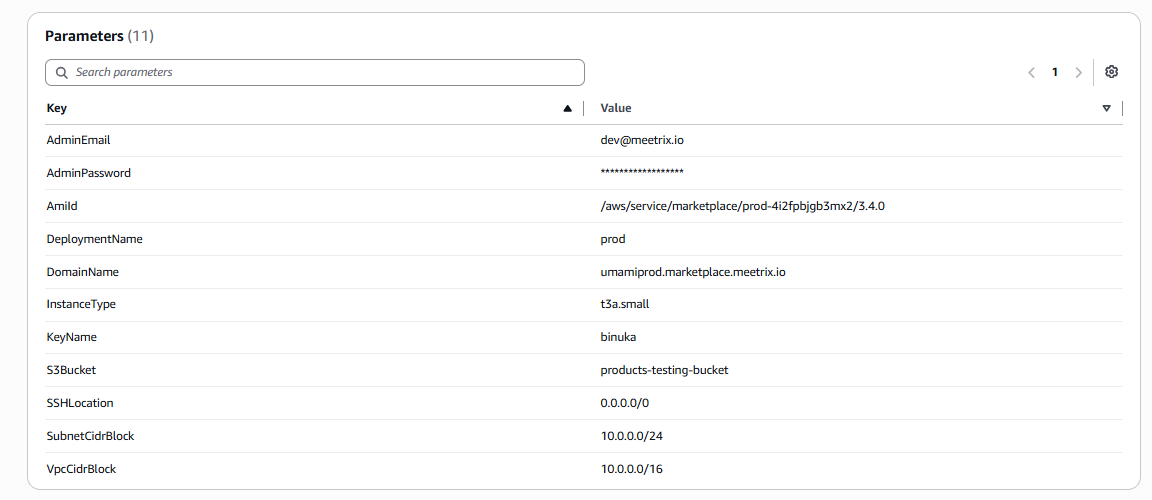
Task: Click the 10.0.0.0/16 value
Action: click(x=632, y=468)
